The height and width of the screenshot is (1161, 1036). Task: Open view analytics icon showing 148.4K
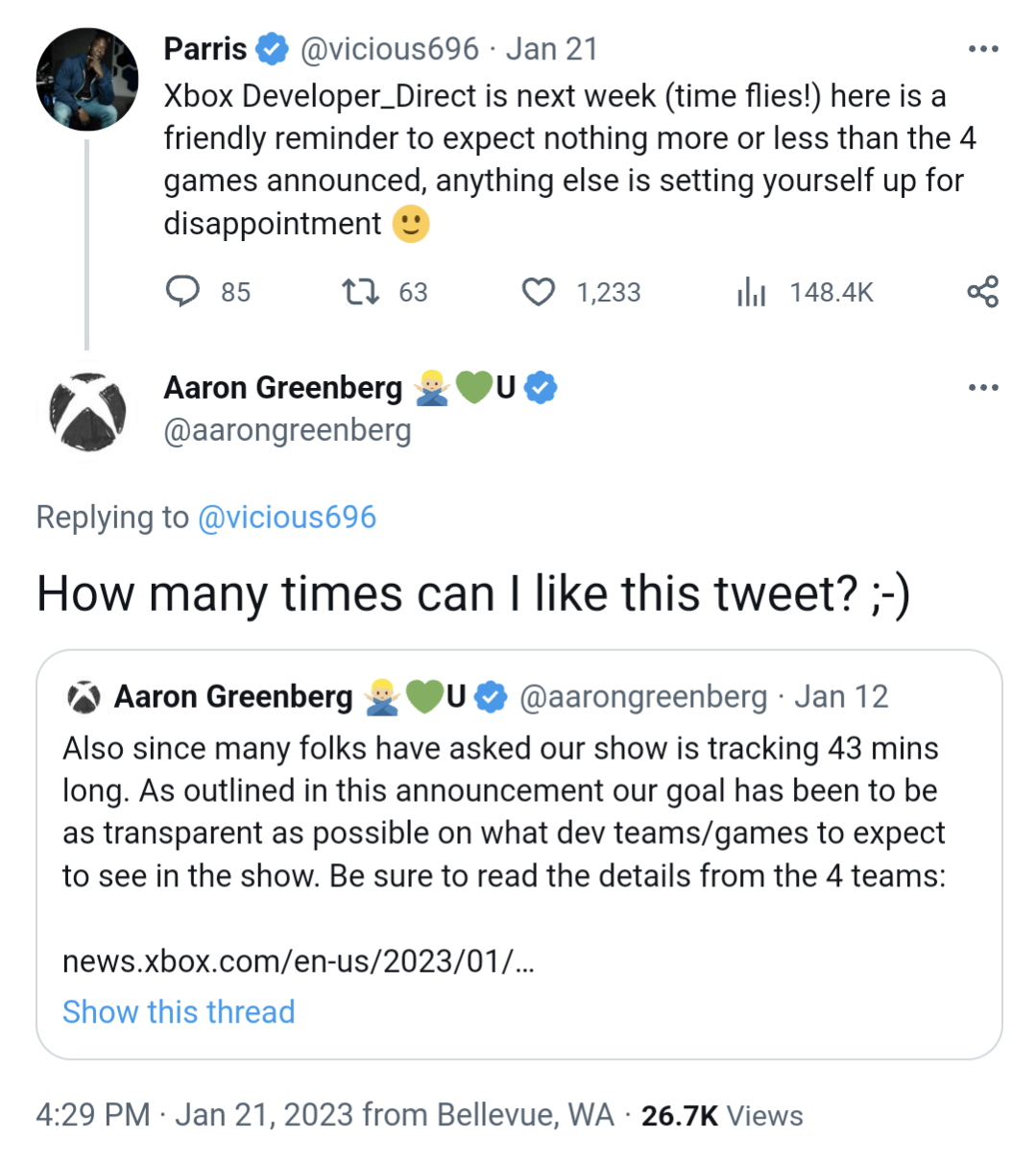click(x=751, y=292)
